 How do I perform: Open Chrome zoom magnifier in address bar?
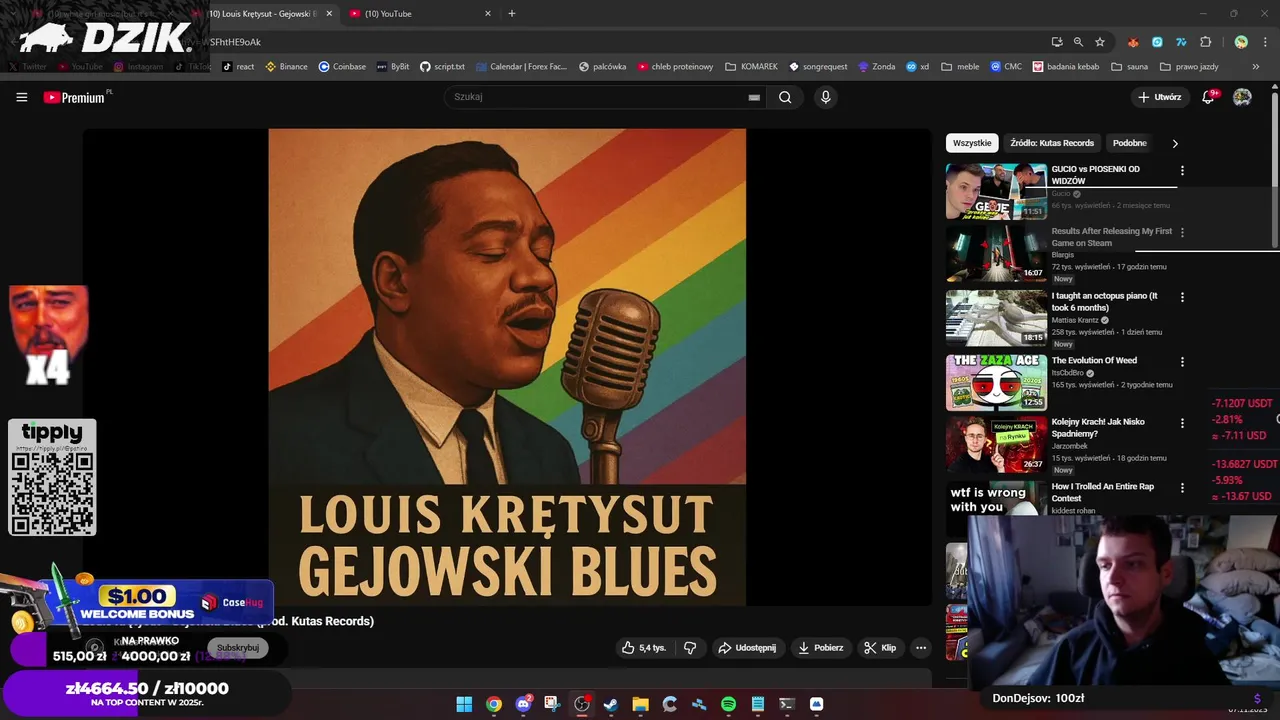click(x=1078, y=42)
